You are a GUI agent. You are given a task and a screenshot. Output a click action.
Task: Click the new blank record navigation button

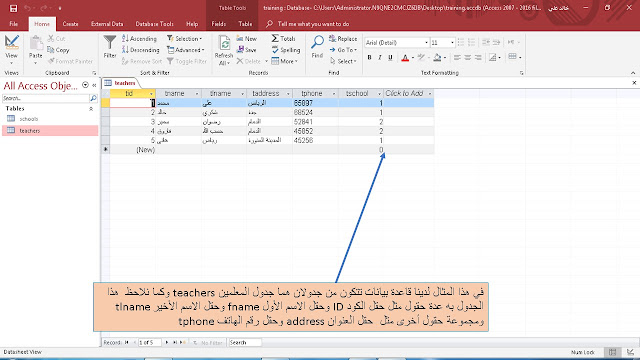tap(182, 342)
